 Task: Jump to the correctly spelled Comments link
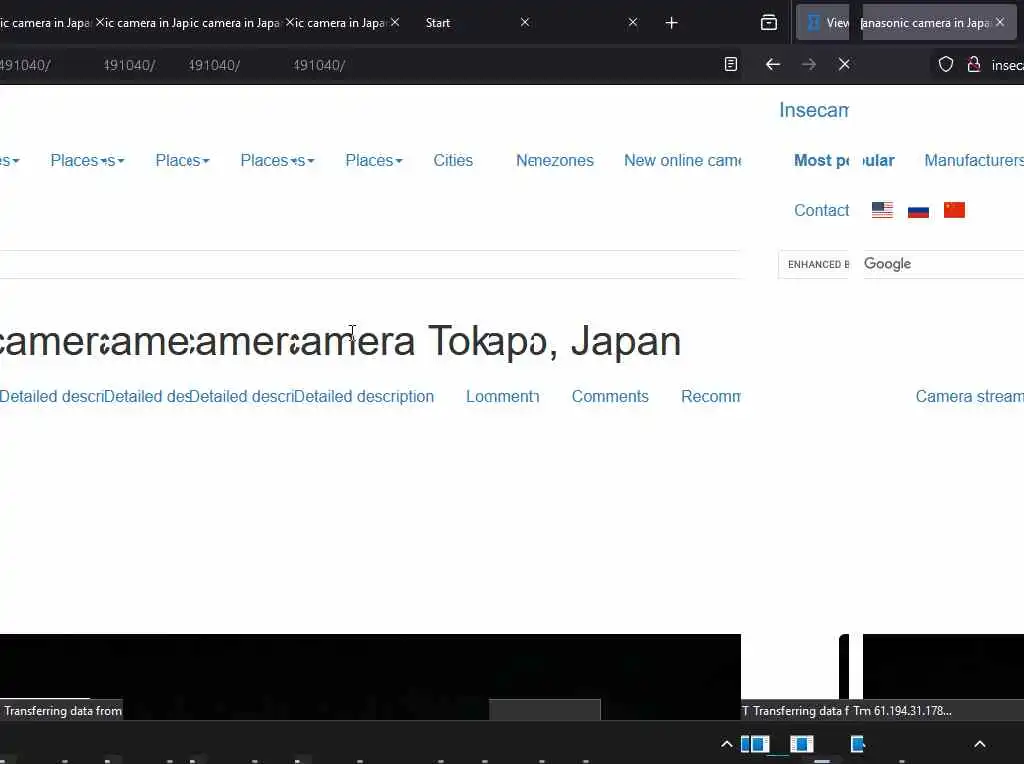tap(610, 396)
